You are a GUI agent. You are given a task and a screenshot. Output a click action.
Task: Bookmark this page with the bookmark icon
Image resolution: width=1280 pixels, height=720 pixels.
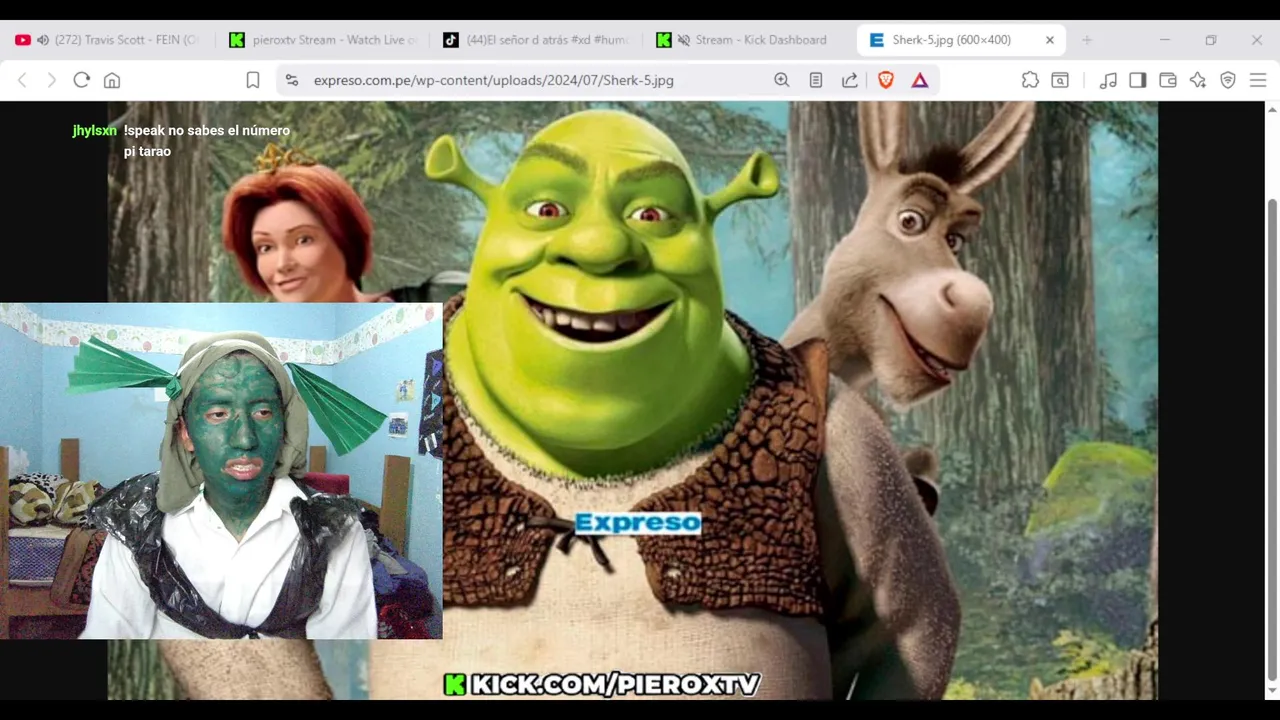pos(253,80)
